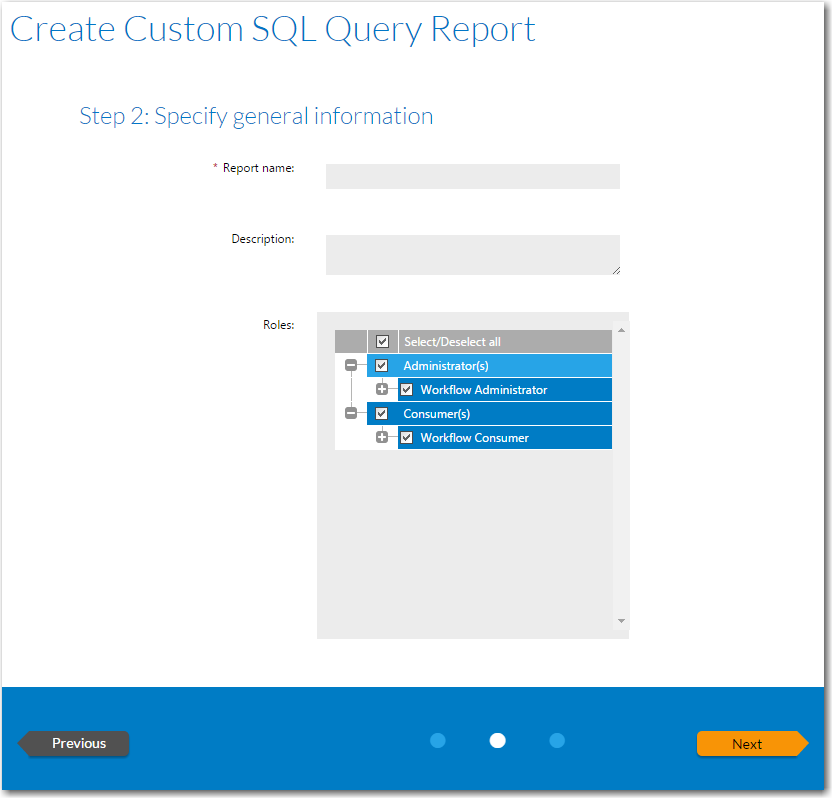Collapse the Consumer(s) tree node
832x798 pixels.
tap(351, 414)
